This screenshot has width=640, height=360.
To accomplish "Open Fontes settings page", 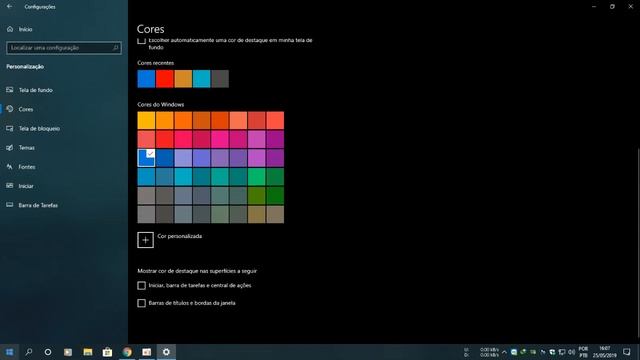I will tap(21, 167).
